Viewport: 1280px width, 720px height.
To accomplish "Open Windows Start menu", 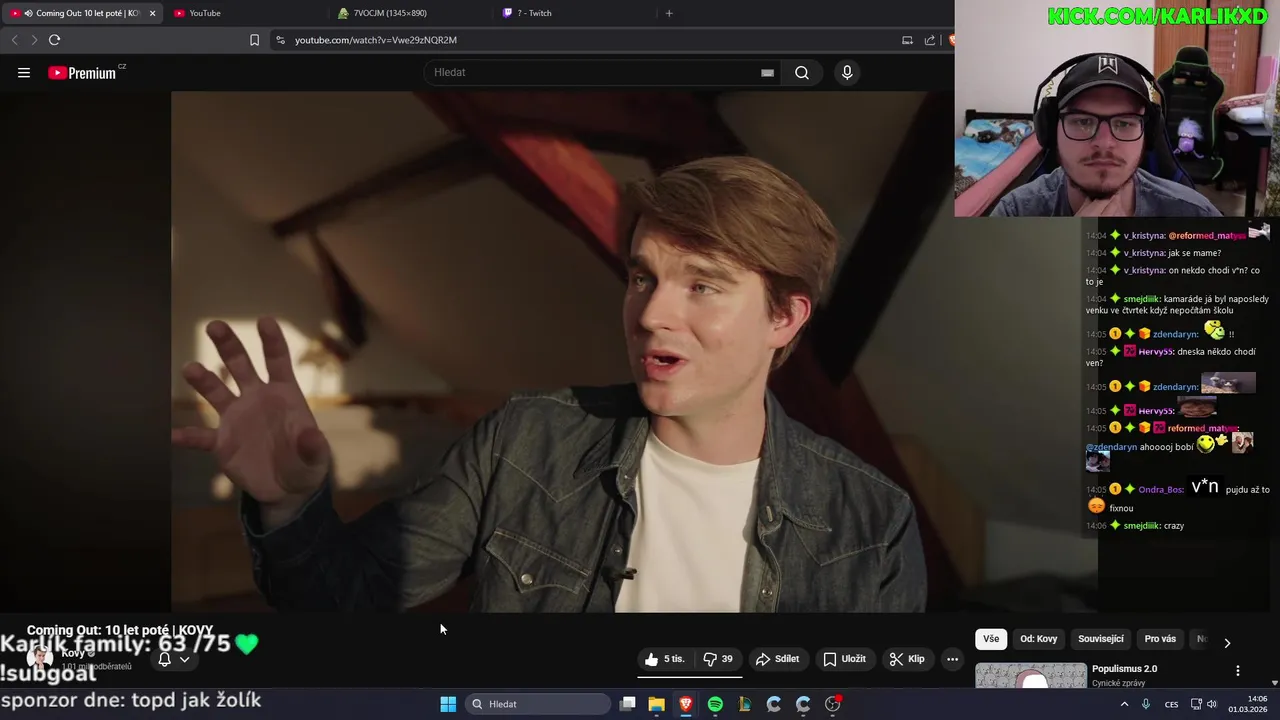I will tap(448, 704).
